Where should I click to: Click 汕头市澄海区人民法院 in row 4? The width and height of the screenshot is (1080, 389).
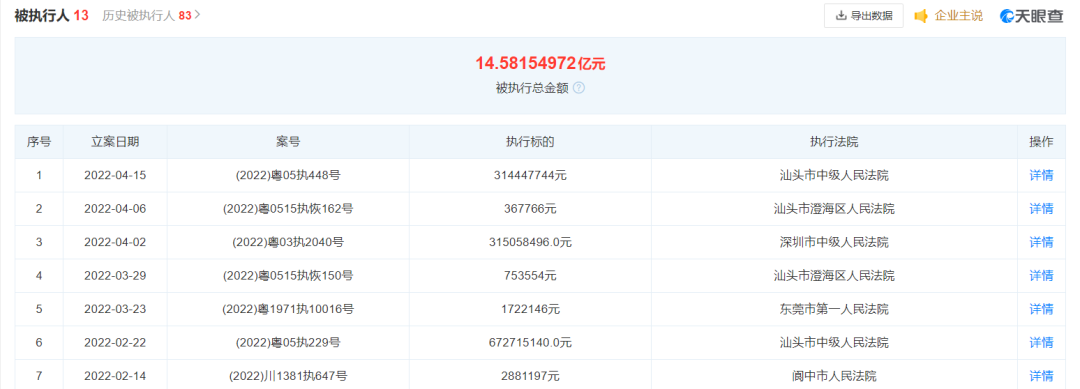point(834,275)
